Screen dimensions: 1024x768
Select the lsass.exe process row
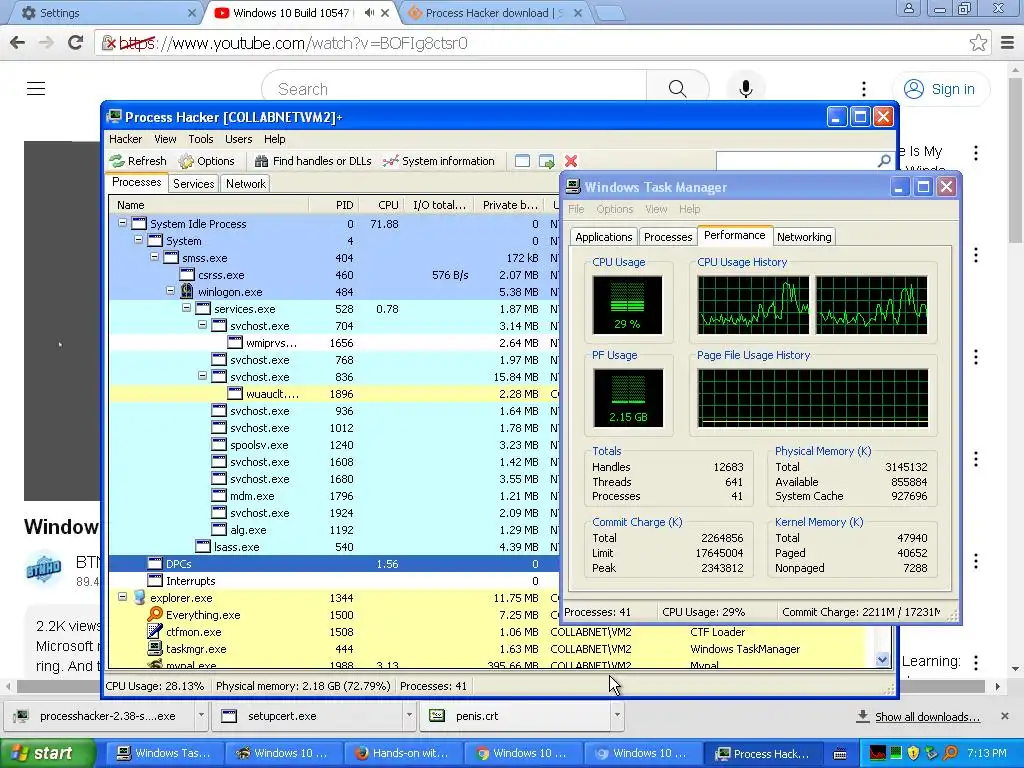pos(333,547)
